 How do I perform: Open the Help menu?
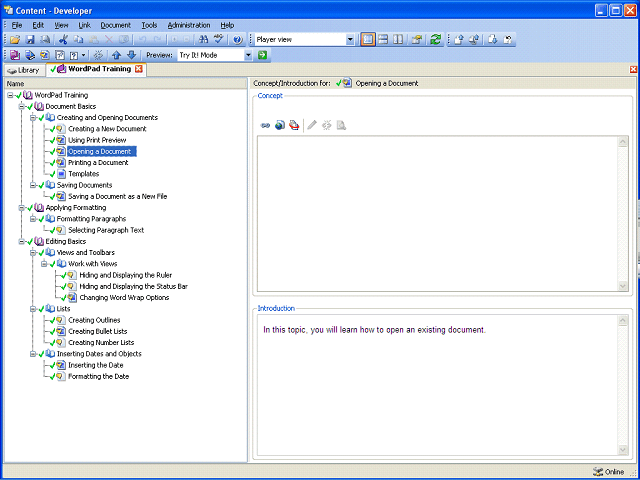tap(227, 25)
